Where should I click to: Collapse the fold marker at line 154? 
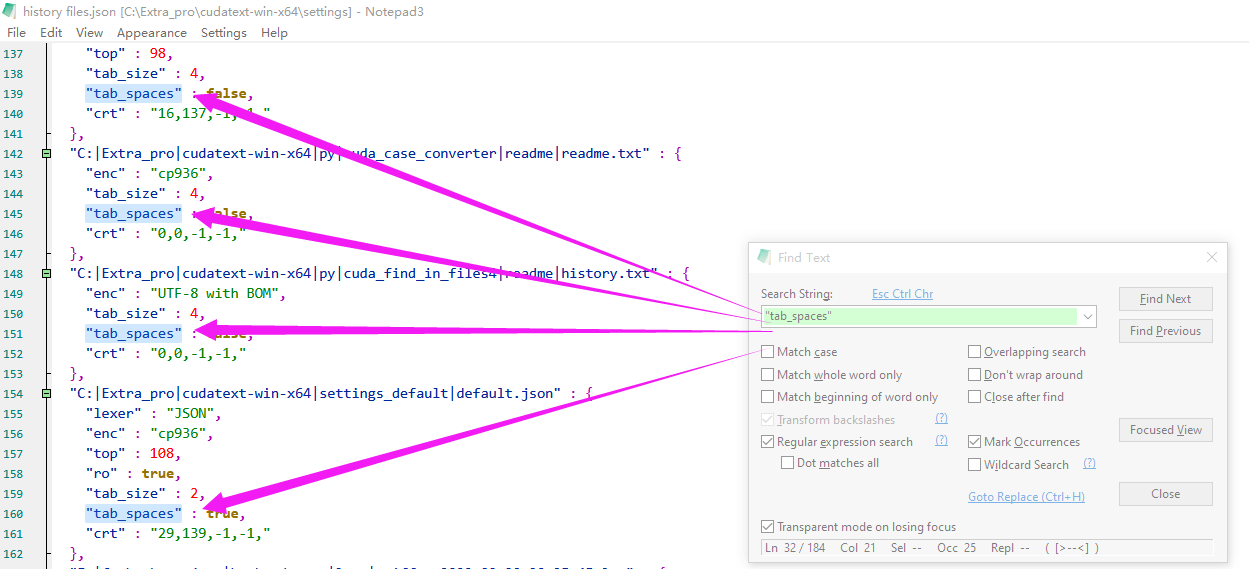[x=46, y=394]
